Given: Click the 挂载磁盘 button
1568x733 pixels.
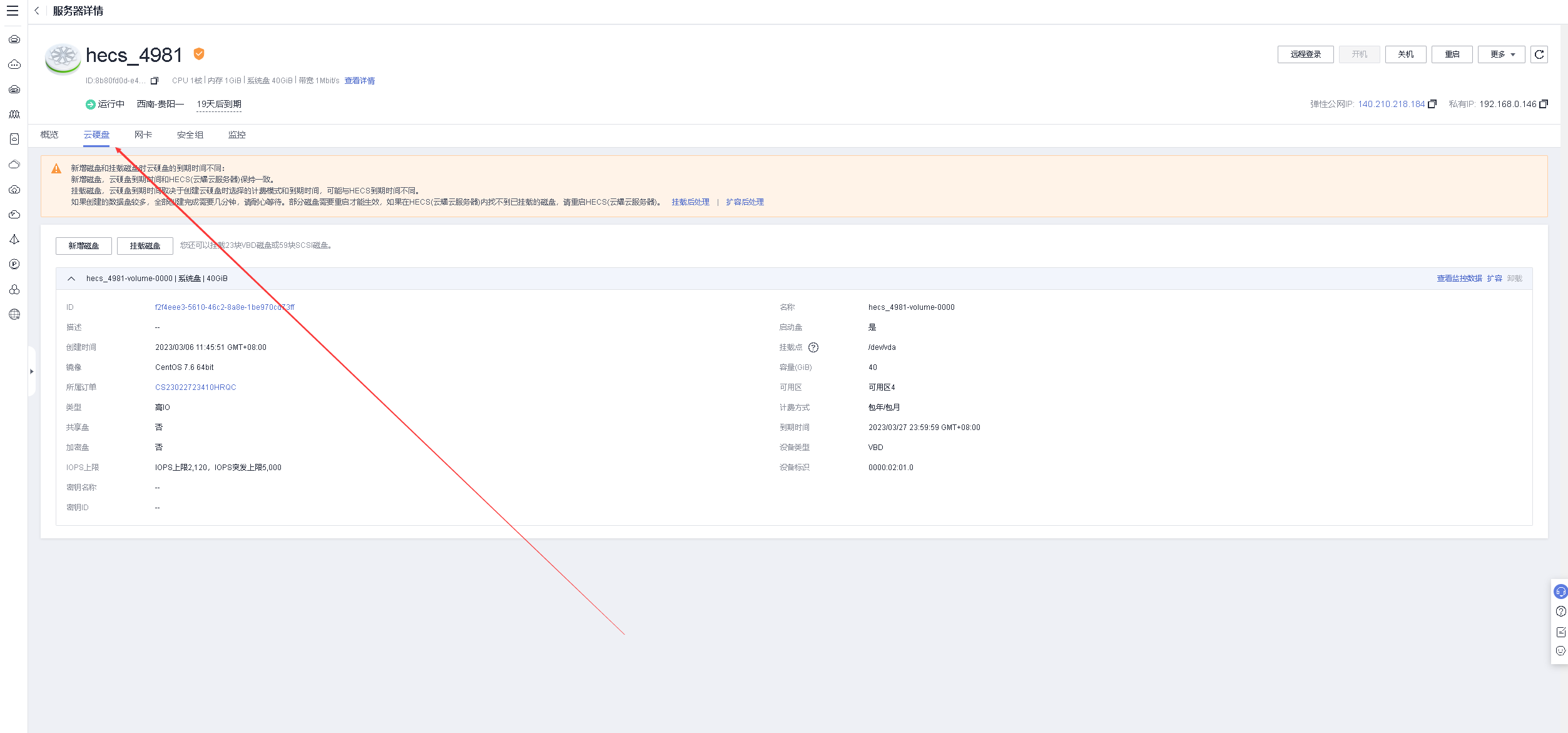Looking at the screenshot, I should point(145,246).
